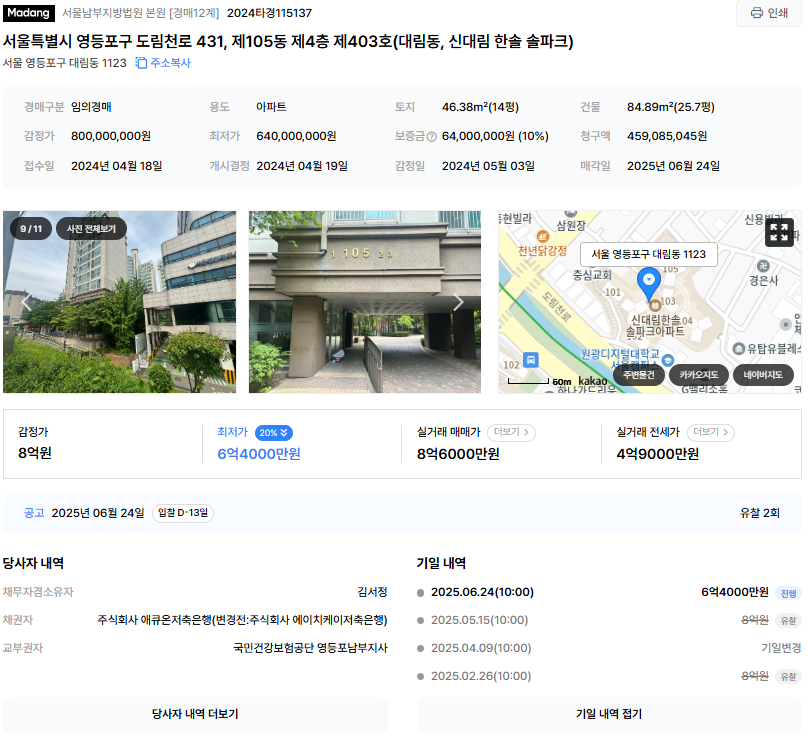
Task: Click the address 서울 영등포구 대림동 1123 text
Action: [x=65, y=63]
